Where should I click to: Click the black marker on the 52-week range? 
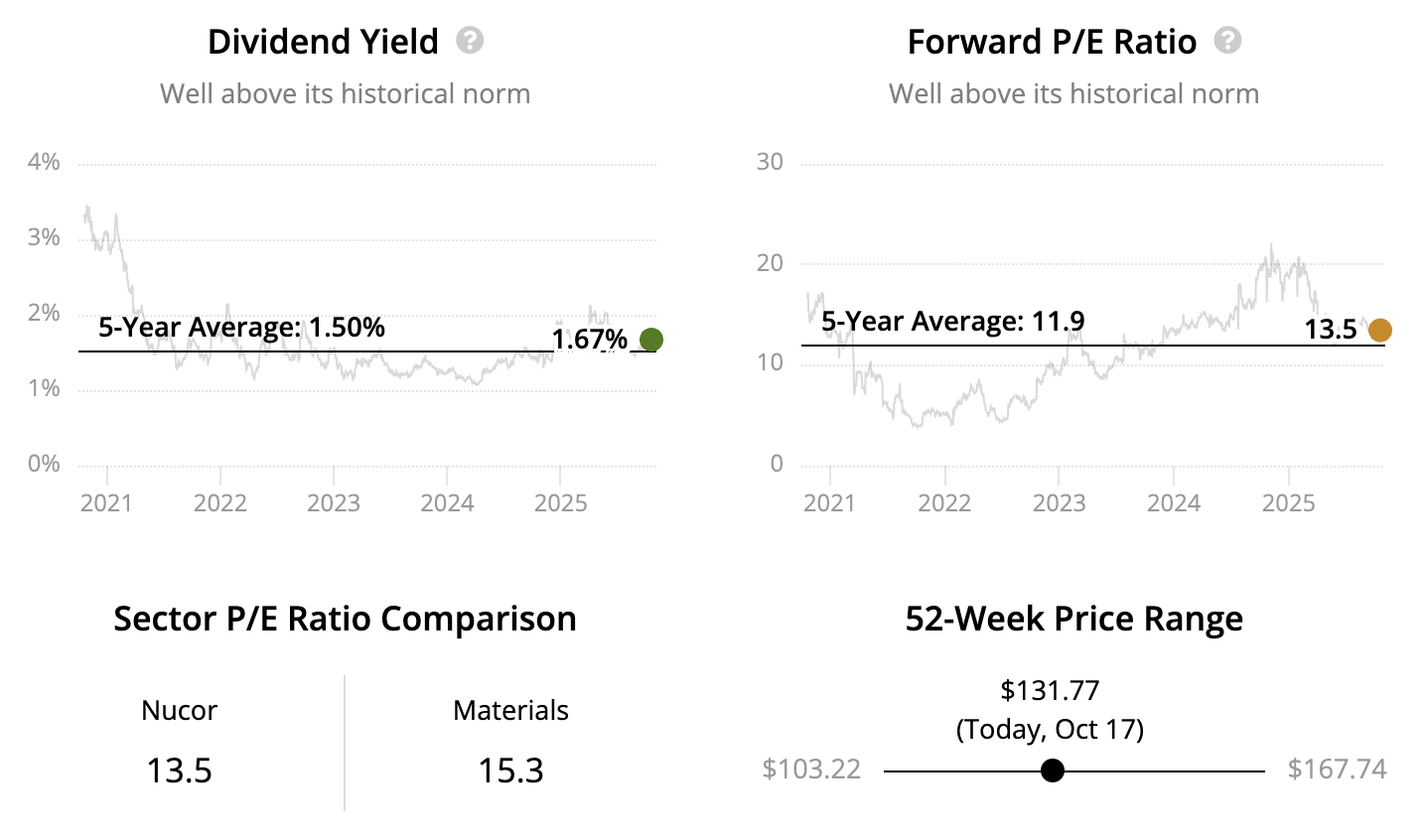click(1053, 770)
